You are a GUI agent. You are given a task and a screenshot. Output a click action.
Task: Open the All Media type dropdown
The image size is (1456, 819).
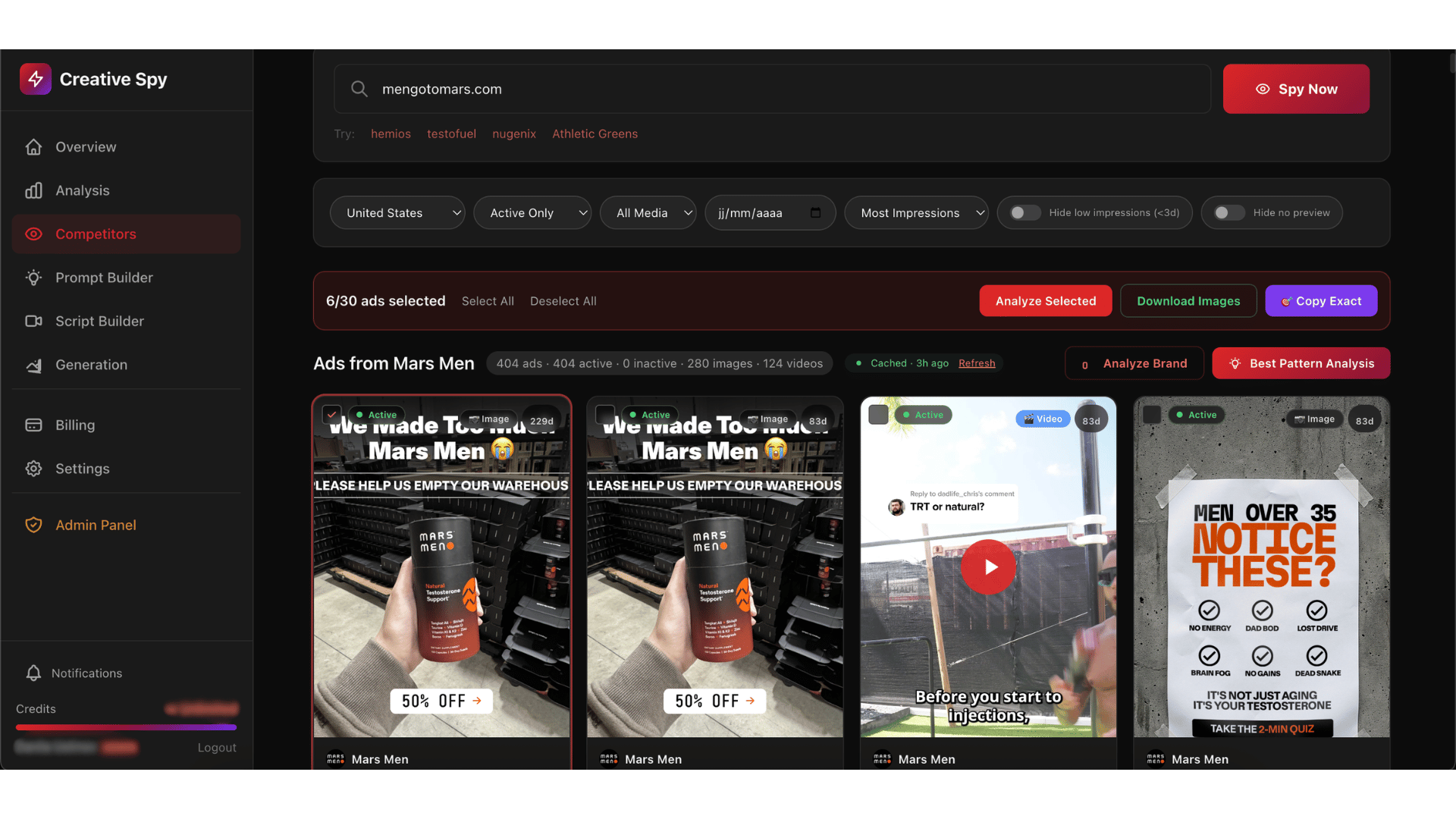point(648,213)
